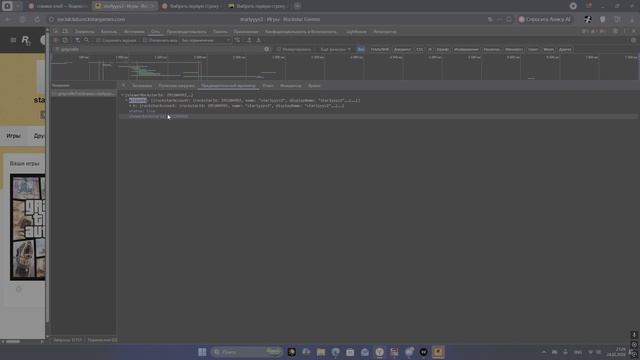This screenshot has width=640, height=360.
Task: Close the request details pane
Action: click(123, 86)
